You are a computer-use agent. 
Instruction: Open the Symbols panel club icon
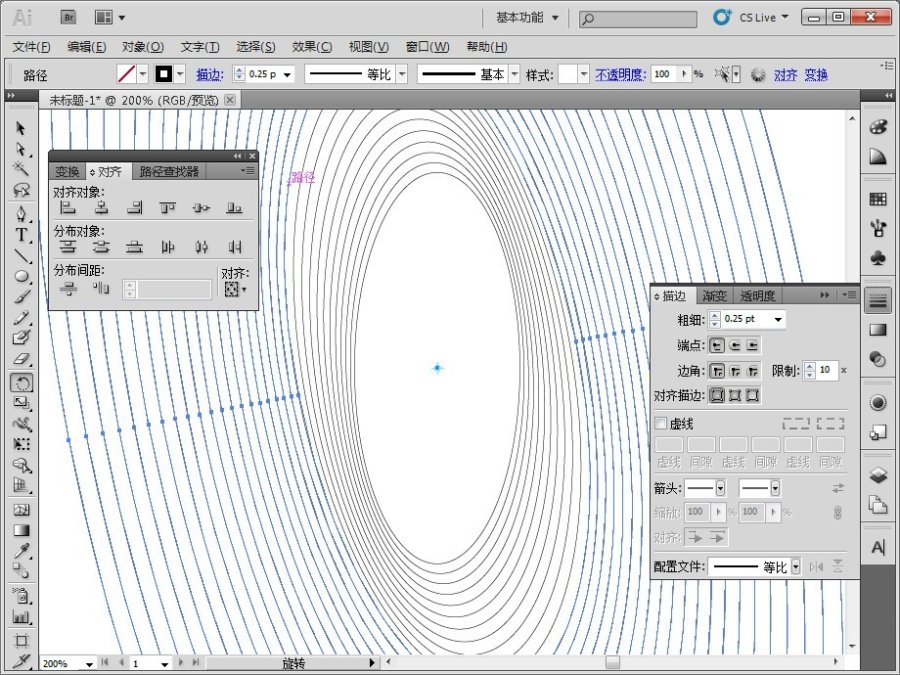coord(878,258)
